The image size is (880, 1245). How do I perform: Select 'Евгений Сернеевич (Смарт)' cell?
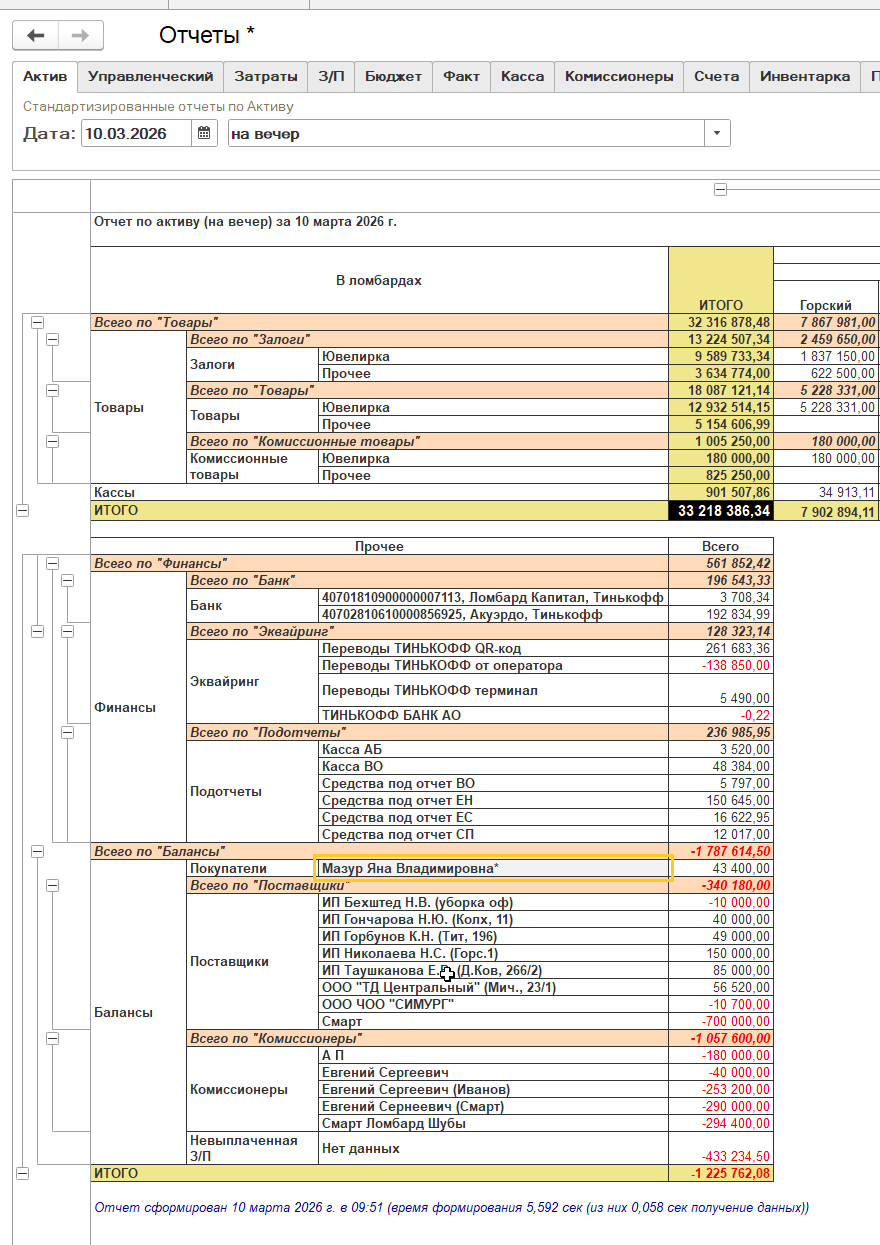(x=493, y=1106)
